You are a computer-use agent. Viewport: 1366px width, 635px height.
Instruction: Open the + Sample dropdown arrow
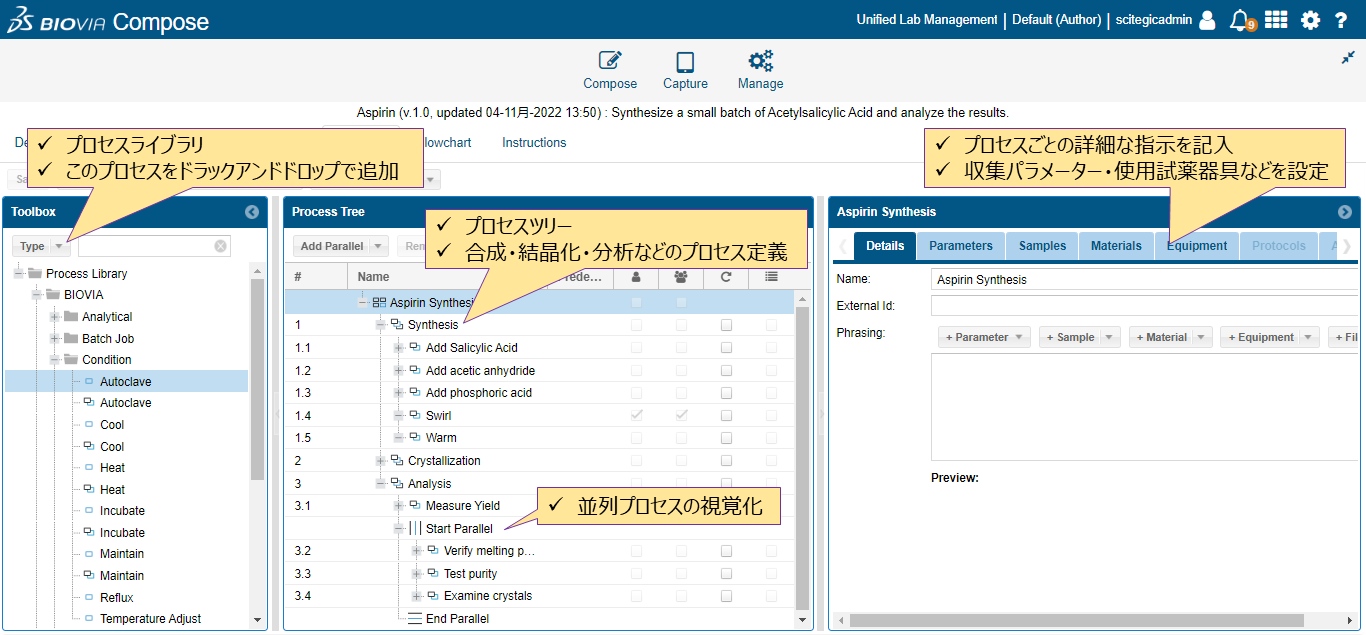point(1110,338)
